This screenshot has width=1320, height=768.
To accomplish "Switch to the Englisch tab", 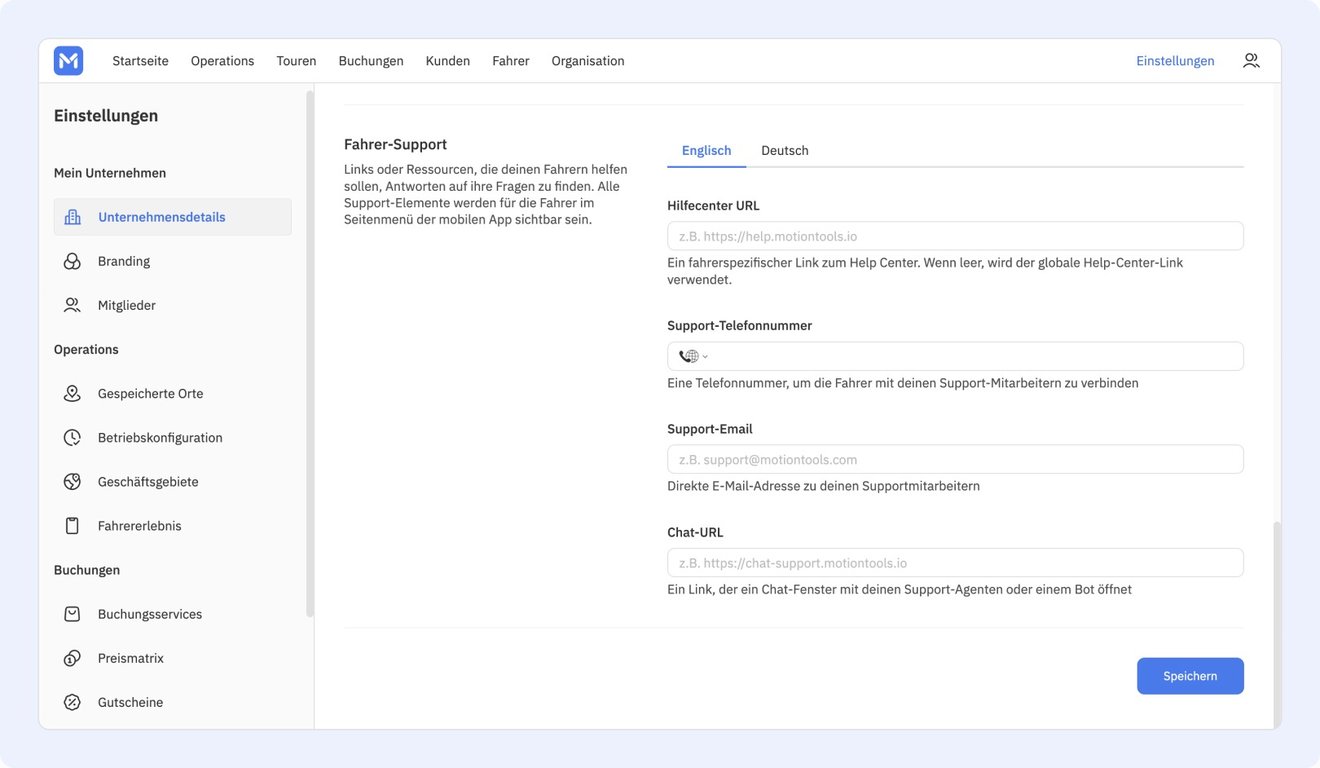I will tap(707, 150).
